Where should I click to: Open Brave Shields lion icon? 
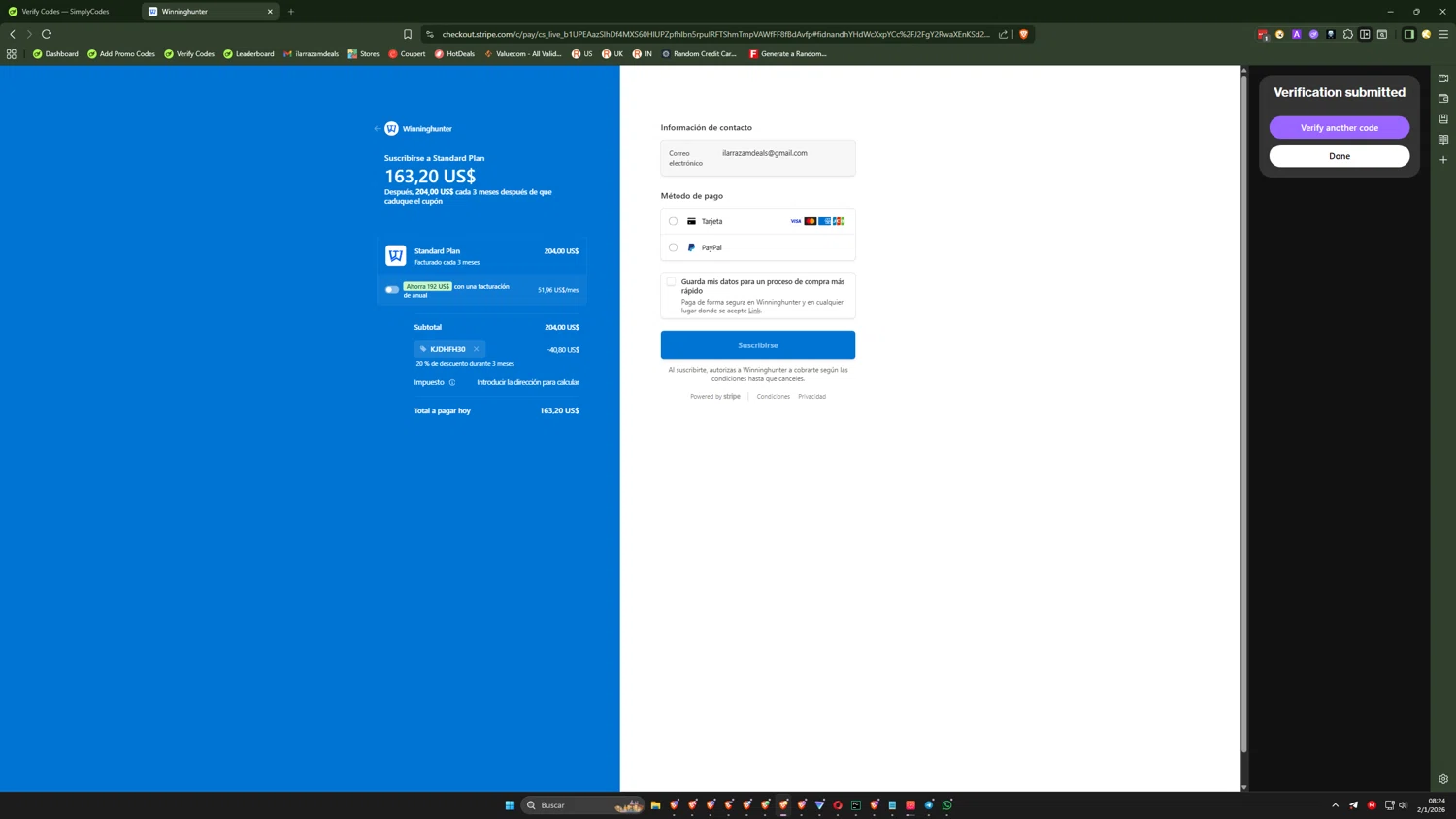point(1023,34)
